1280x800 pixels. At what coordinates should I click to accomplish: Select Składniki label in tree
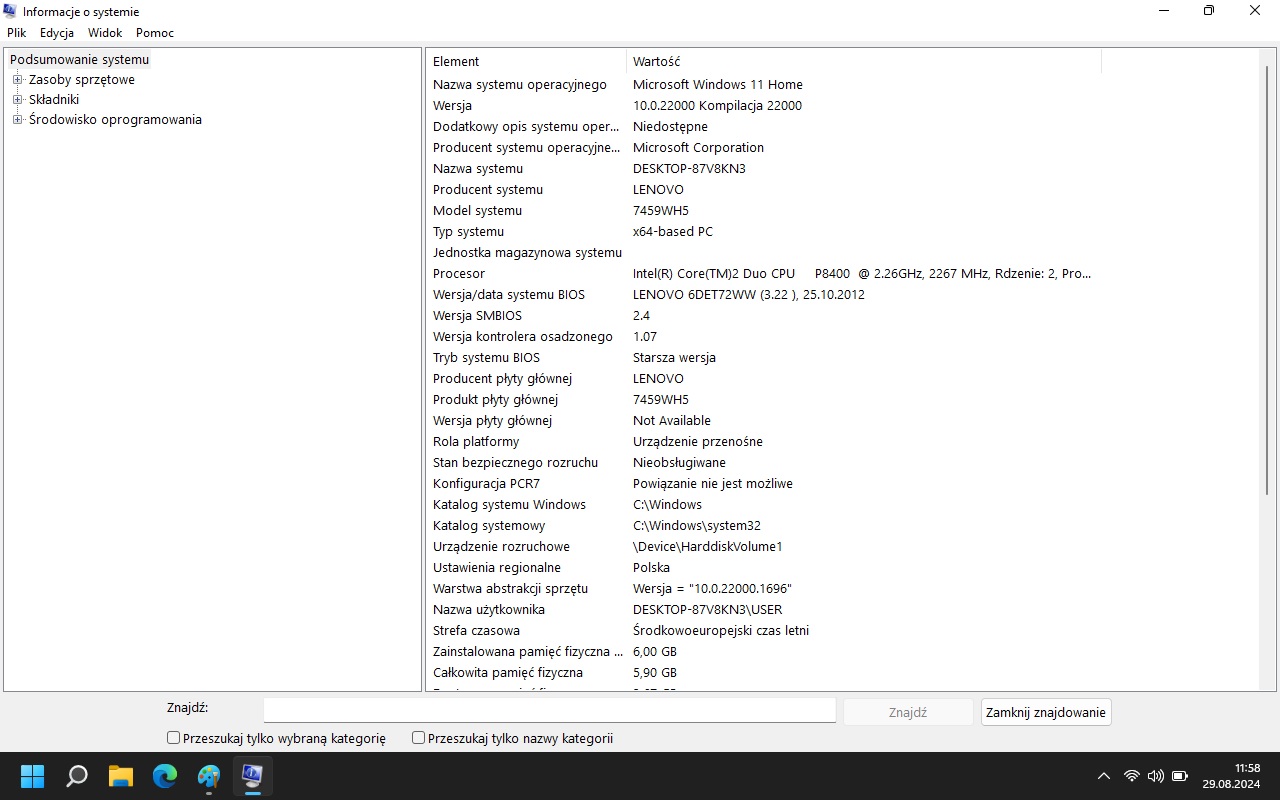pyautogui.click(x=54, y=100)
